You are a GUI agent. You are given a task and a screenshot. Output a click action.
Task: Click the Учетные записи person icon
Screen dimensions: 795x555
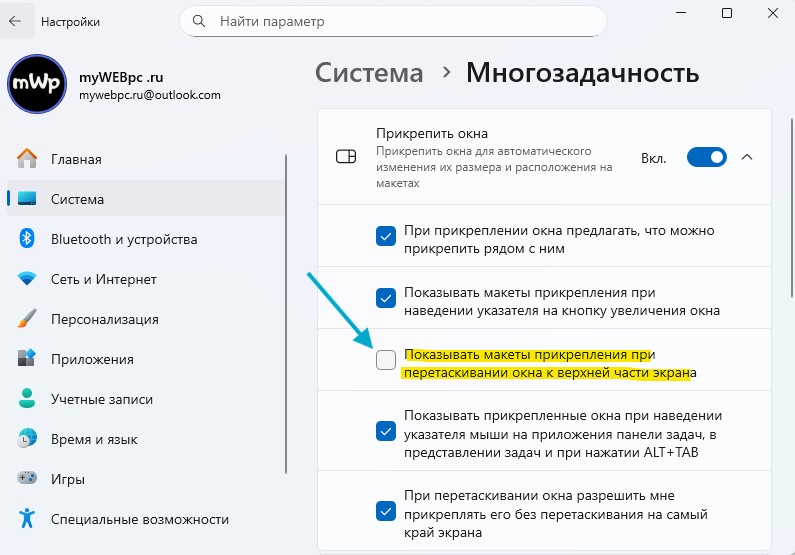(27, 398)
